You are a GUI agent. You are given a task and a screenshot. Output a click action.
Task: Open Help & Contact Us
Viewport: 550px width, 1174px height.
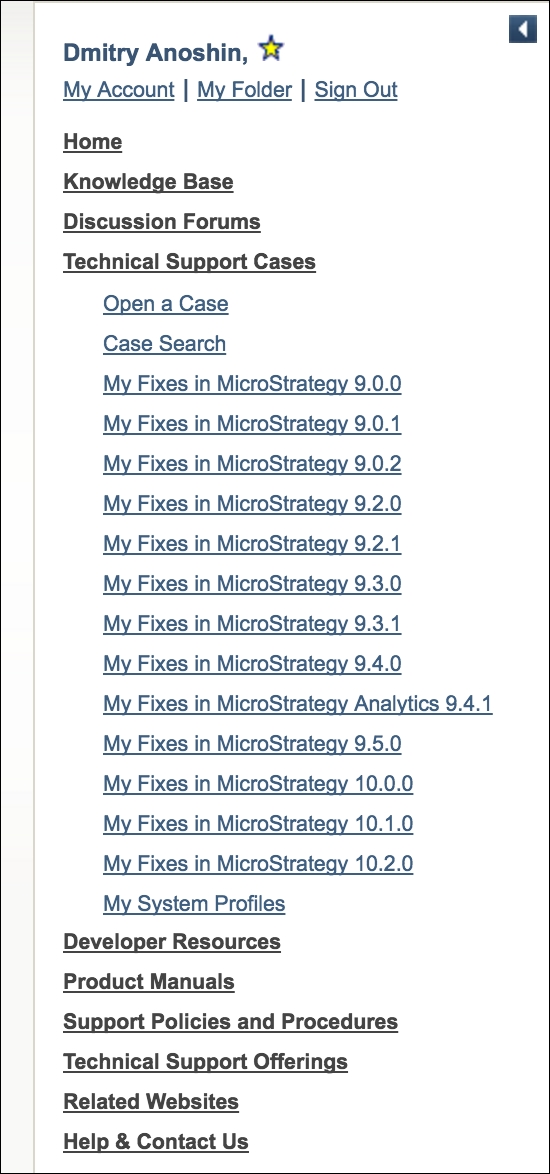[x=156, y=1142]
